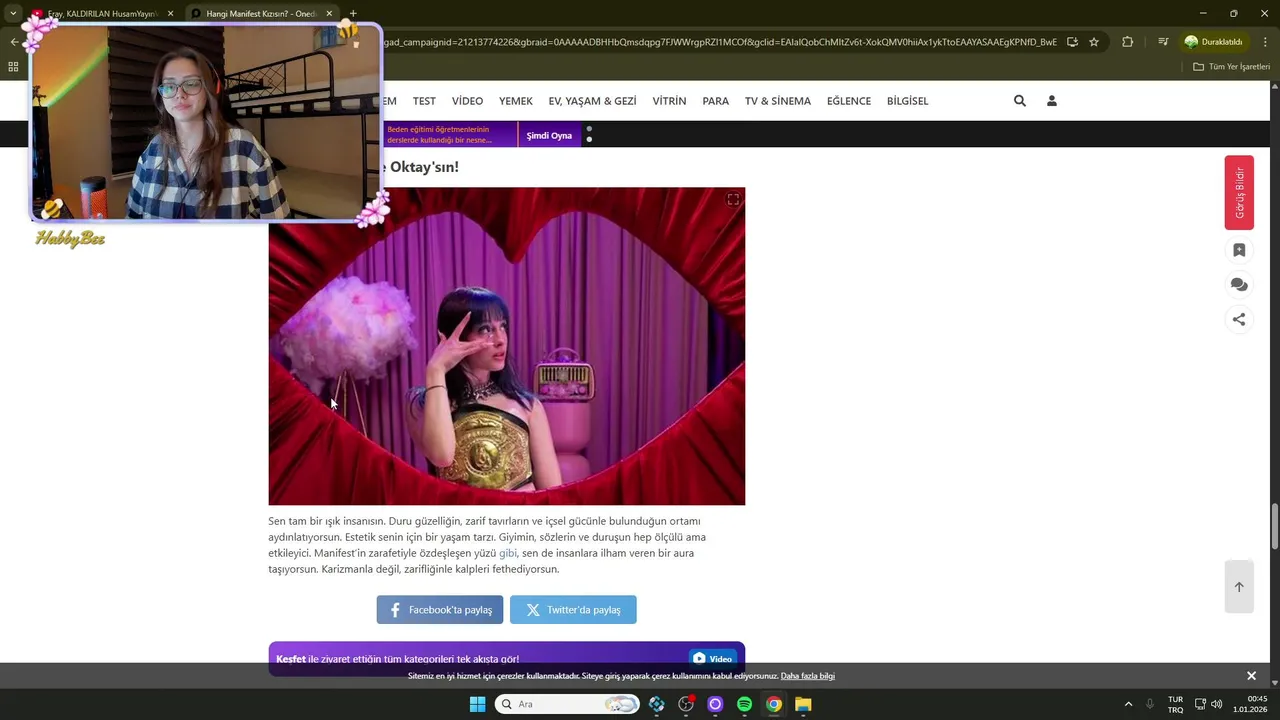Click the Duraklatıldı profile button
Viewport: 1280px width, 720px height.
point(1214,42)
